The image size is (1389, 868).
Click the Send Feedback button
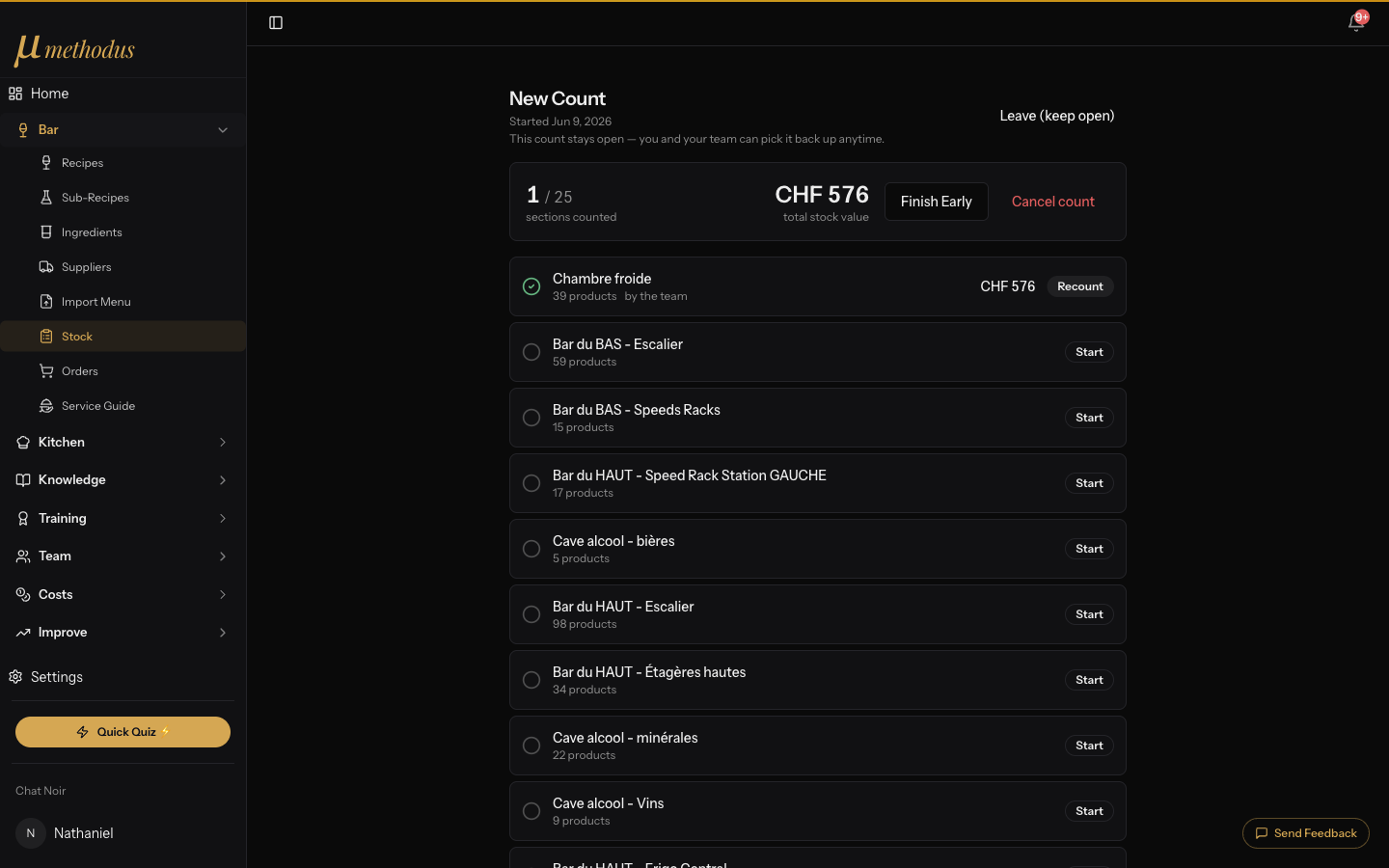[x=1305, y=833]
